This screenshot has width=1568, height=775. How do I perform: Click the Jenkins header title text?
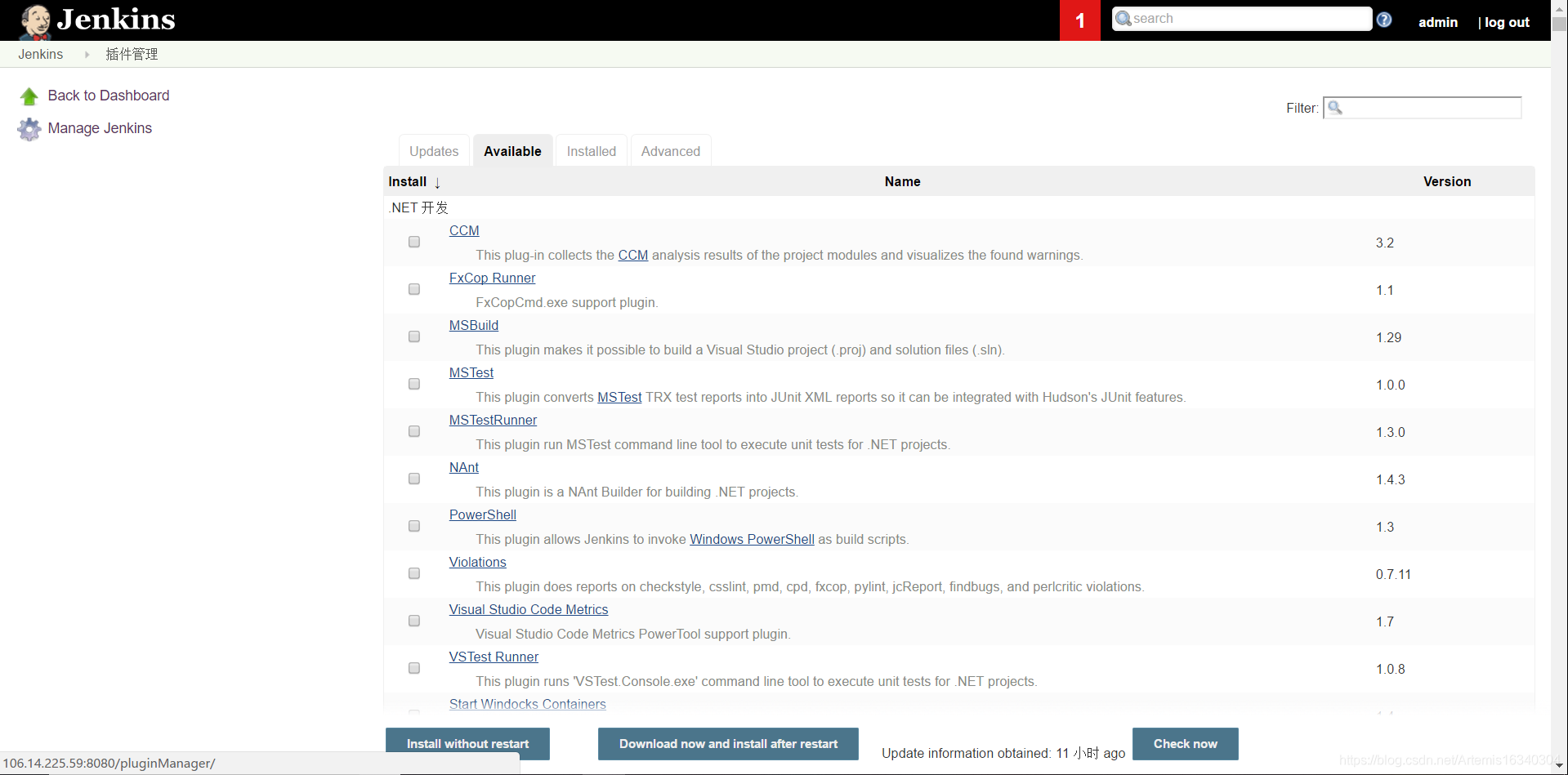pyautogui.click(x=116, y=20)
